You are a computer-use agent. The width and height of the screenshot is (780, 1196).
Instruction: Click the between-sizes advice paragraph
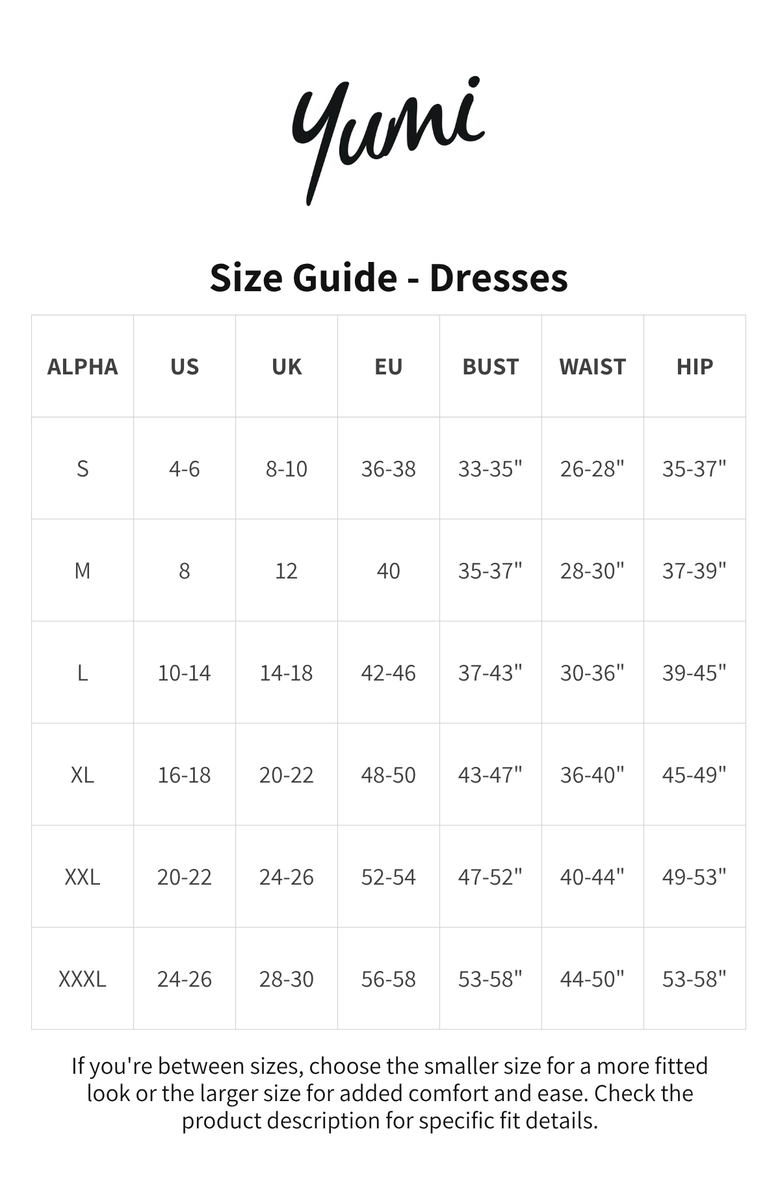click(x=389, y=1093)
